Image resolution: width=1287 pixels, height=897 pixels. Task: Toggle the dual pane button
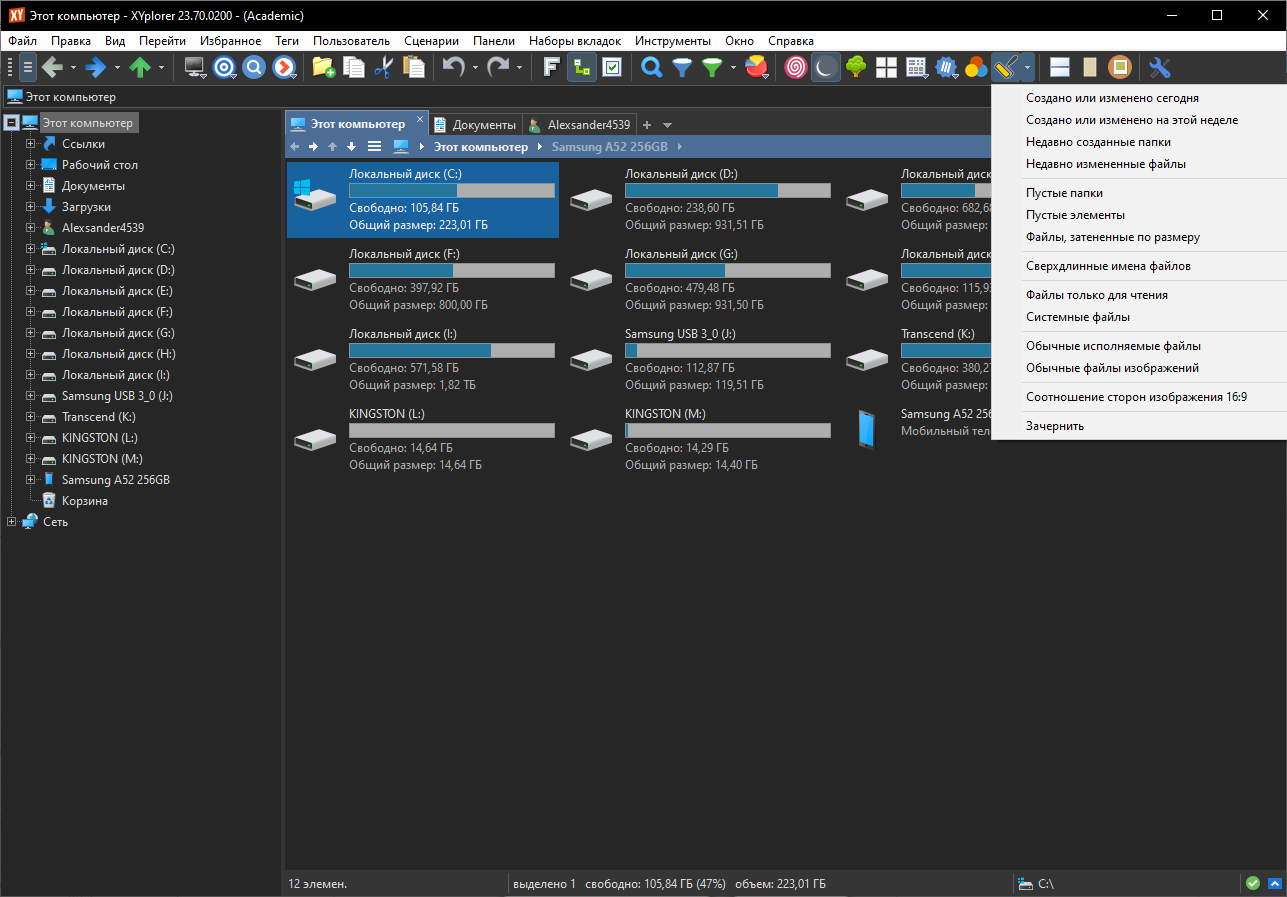[1060, 68]
